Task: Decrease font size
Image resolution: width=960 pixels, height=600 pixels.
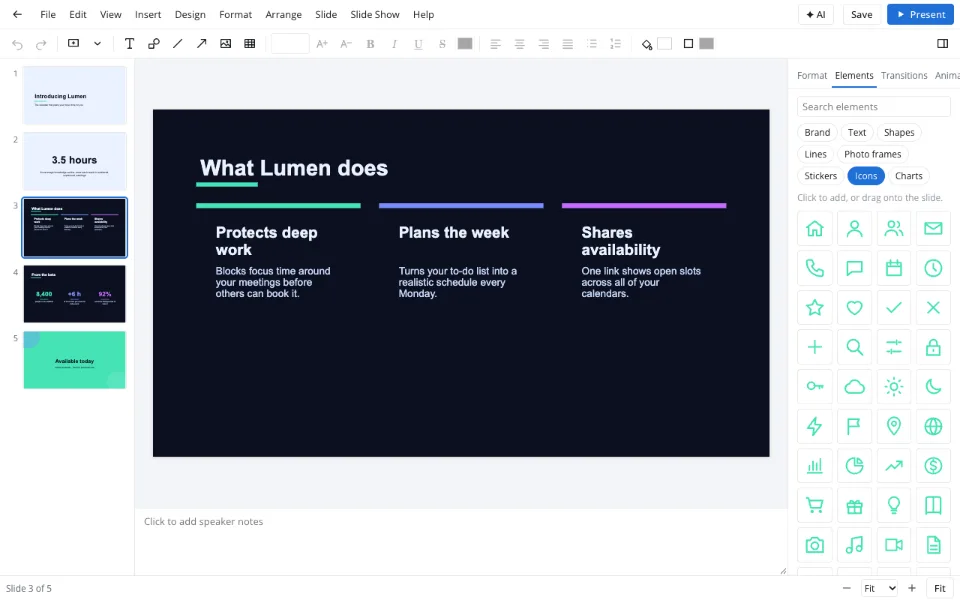Action: click(346, 43)
